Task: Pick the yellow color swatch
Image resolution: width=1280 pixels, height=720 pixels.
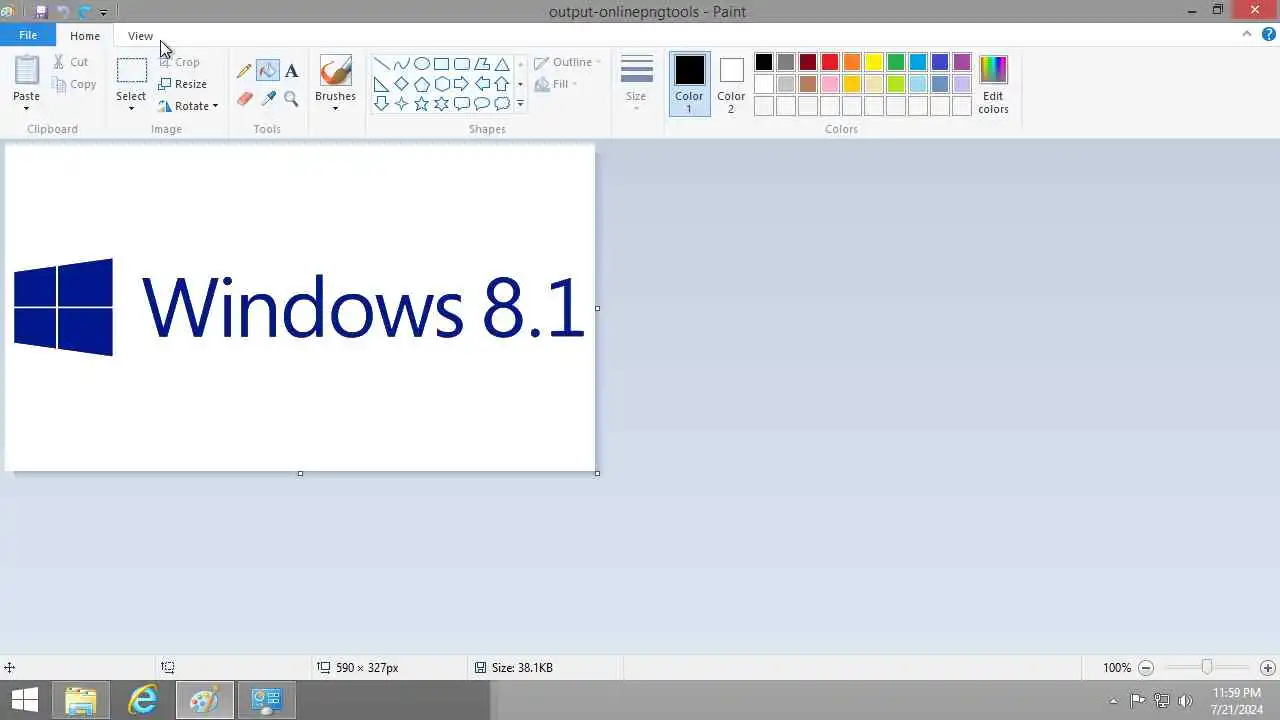Action: coord(874,63)
